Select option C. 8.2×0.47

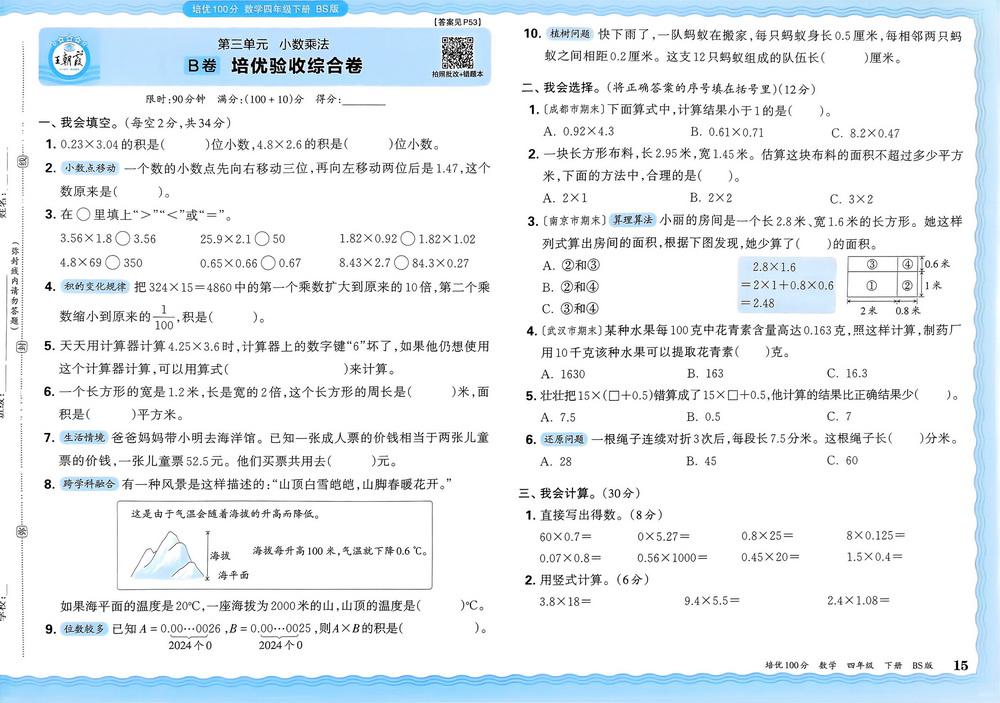click(865, 133)
